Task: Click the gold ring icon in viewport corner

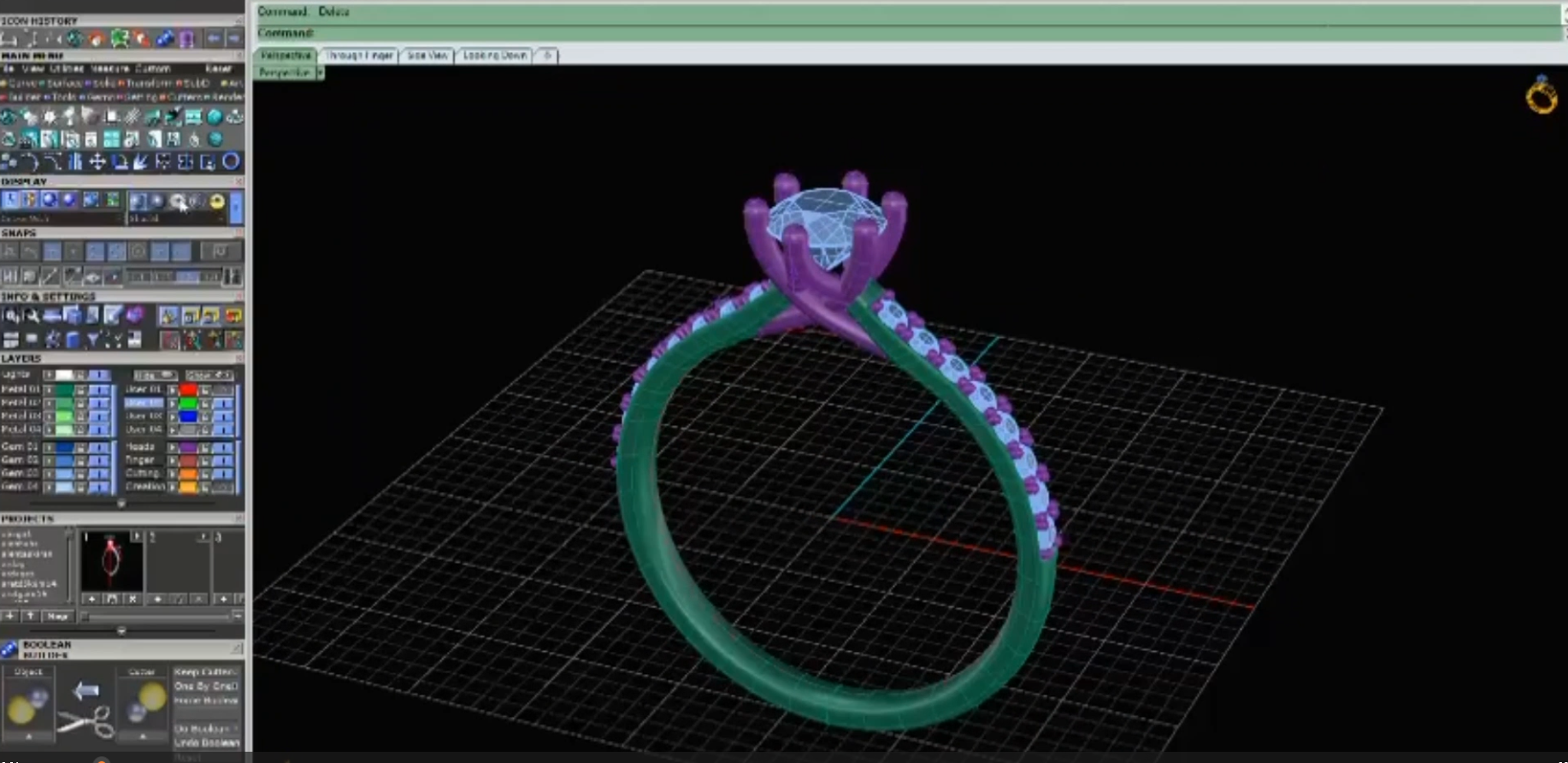Action: click(x=1541, y=96)
